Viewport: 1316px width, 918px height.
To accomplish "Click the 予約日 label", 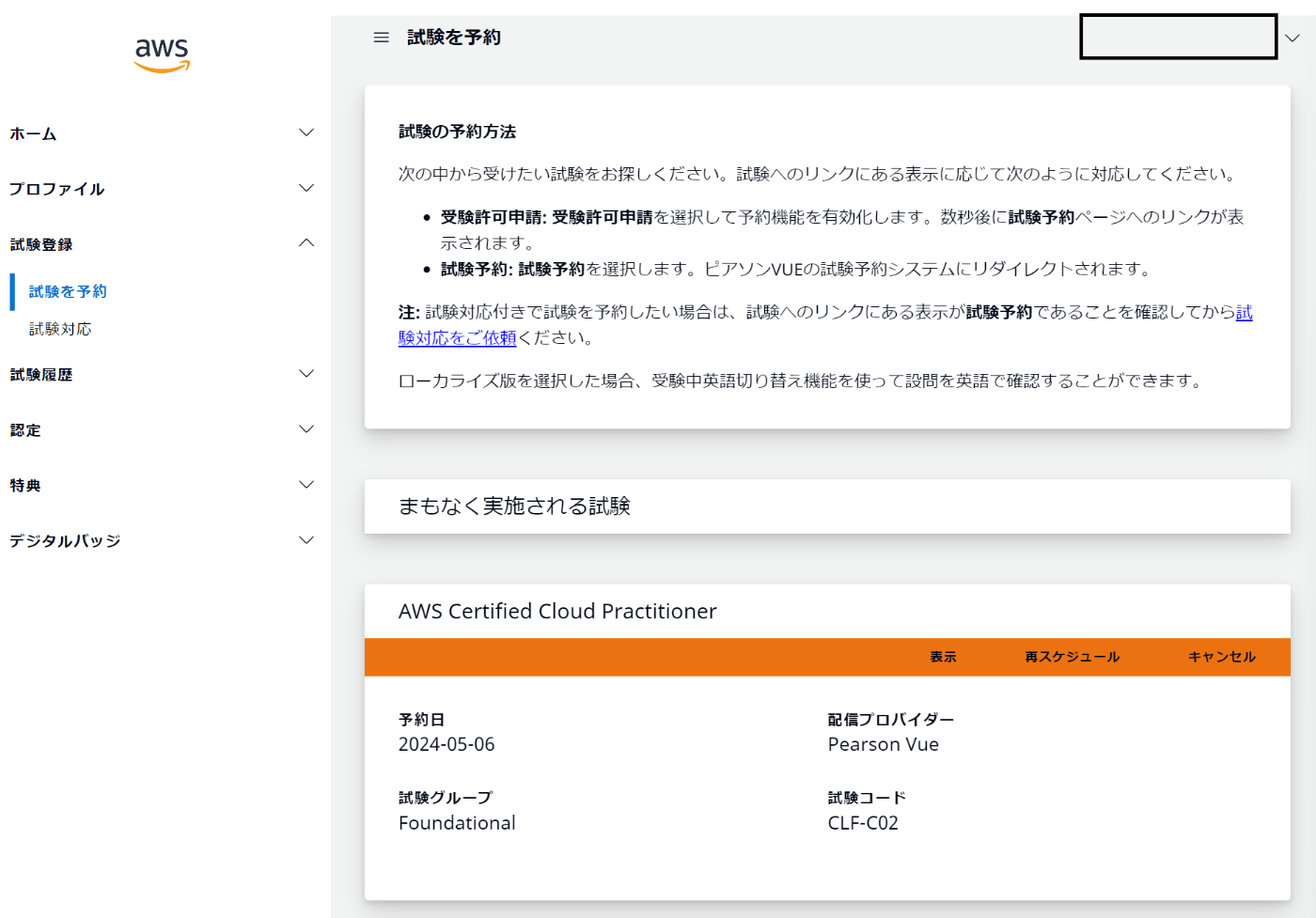I will [x=421, y=720].
